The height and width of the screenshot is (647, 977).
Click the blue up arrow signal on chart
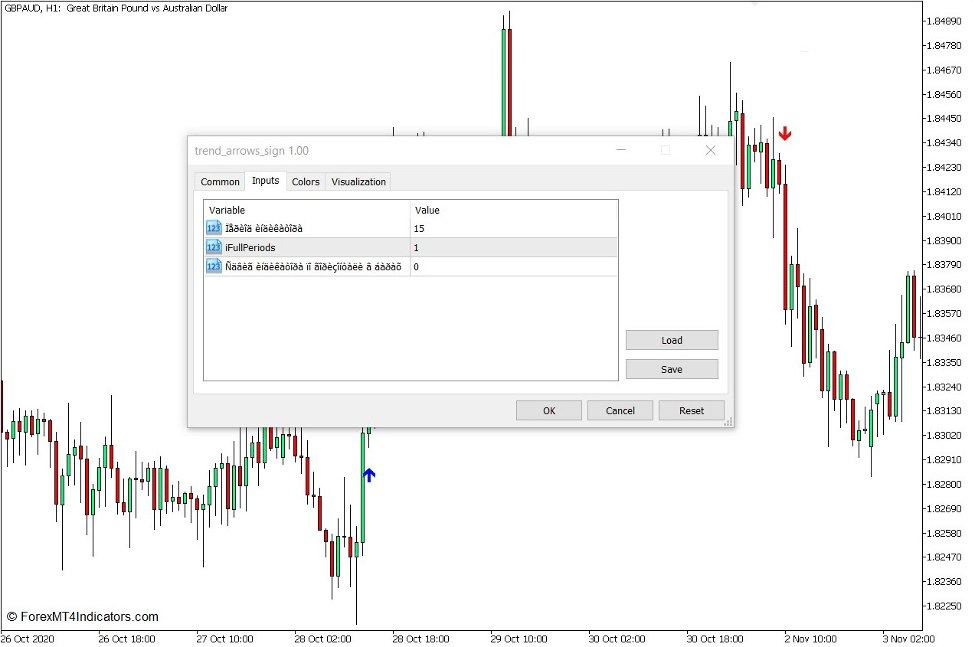click(x=369, y=475)
